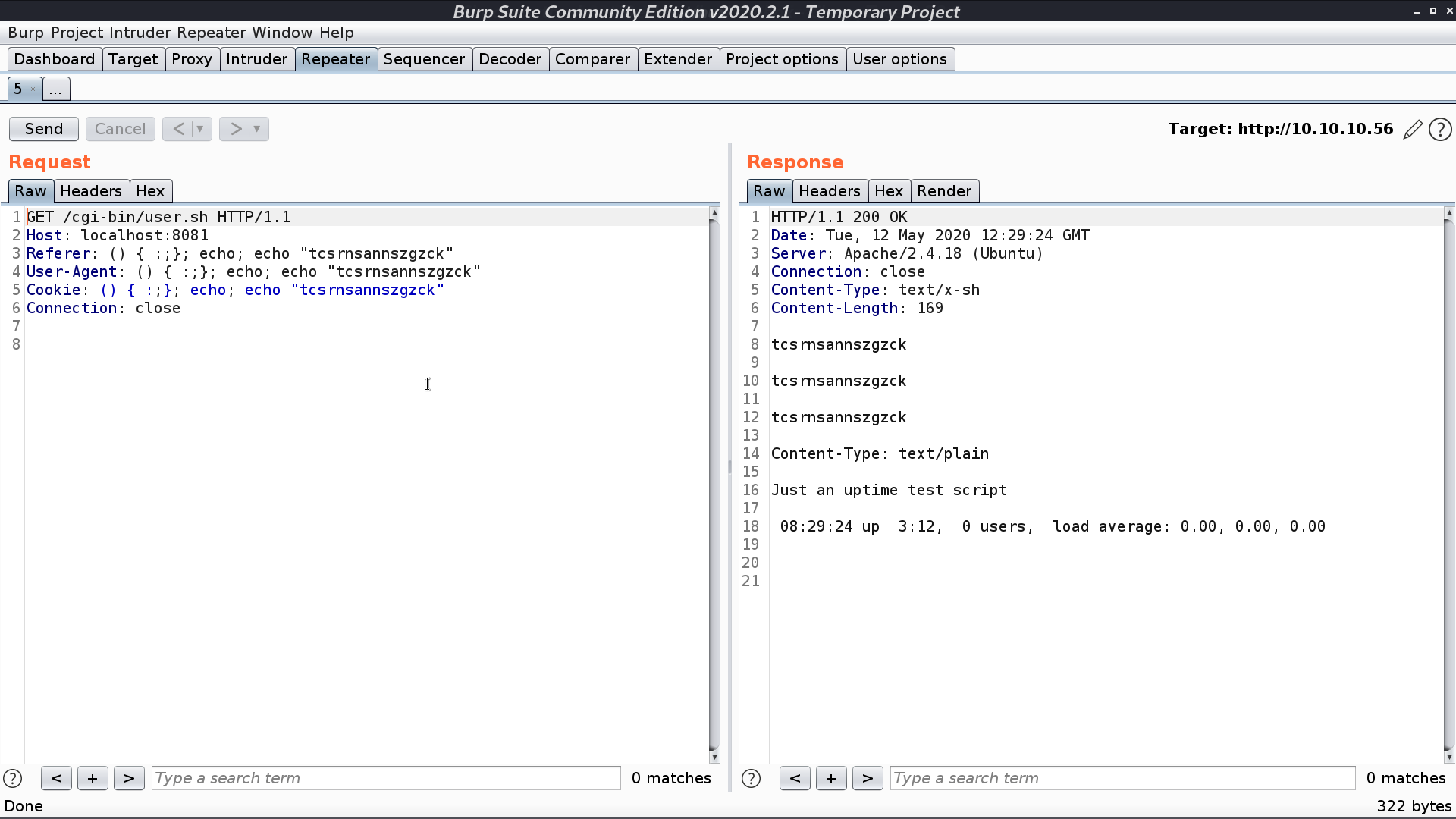Click the plus button beside response search
Viewport: 1456px width, 819px height.
pyautogui.click(x=831, y=778)
